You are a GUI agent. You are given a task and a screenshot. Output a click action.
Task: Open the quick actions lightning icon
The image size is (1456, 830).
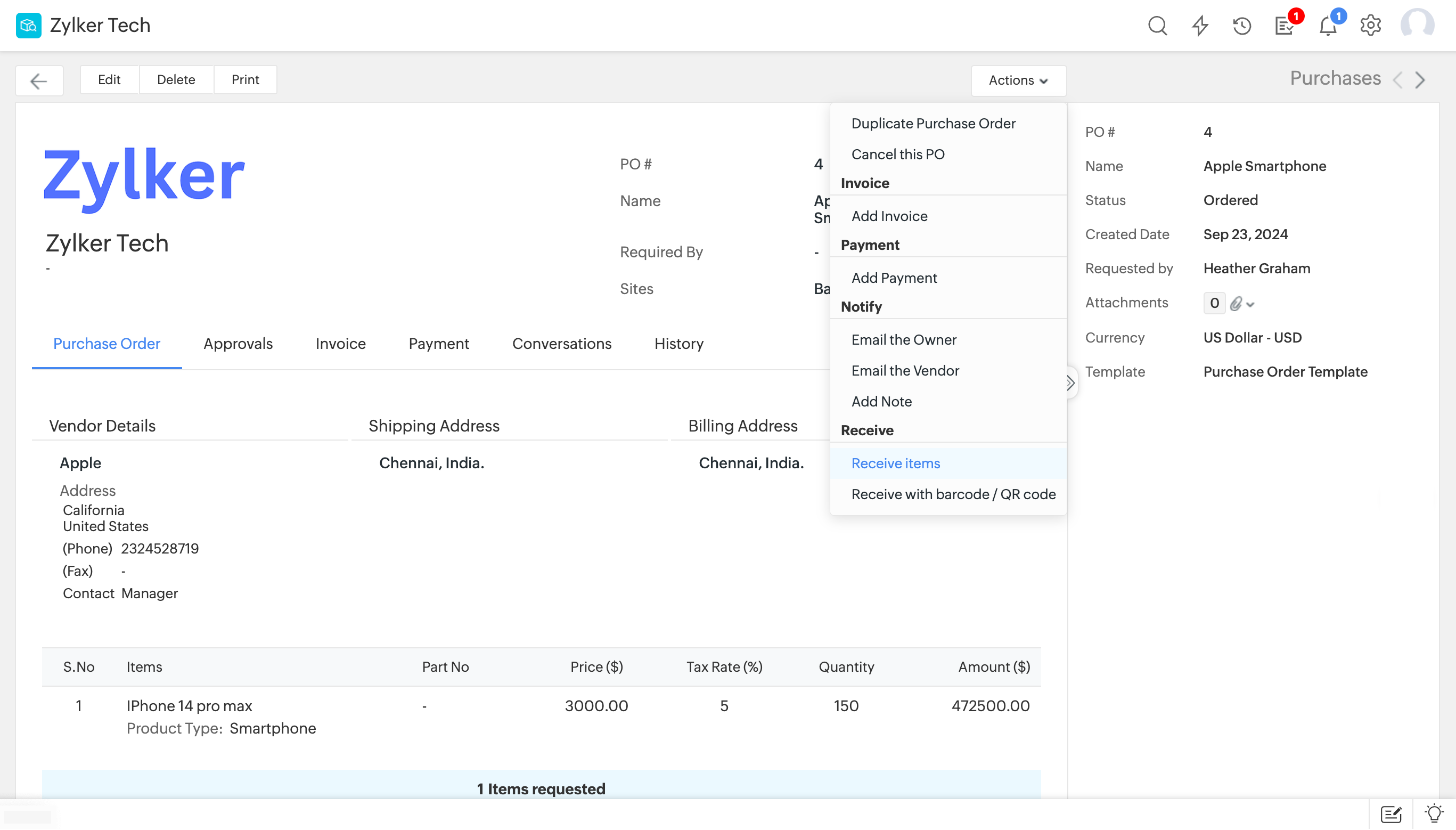click(1200, 26)
